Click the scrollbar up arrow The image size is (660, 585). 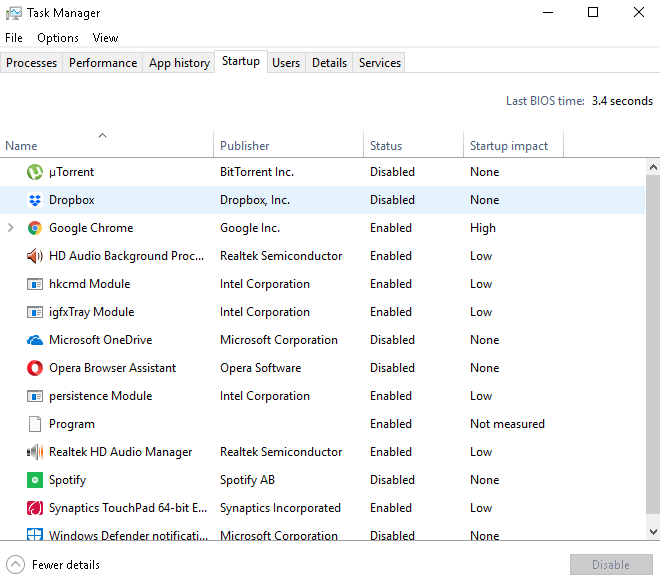pos(653,167)
